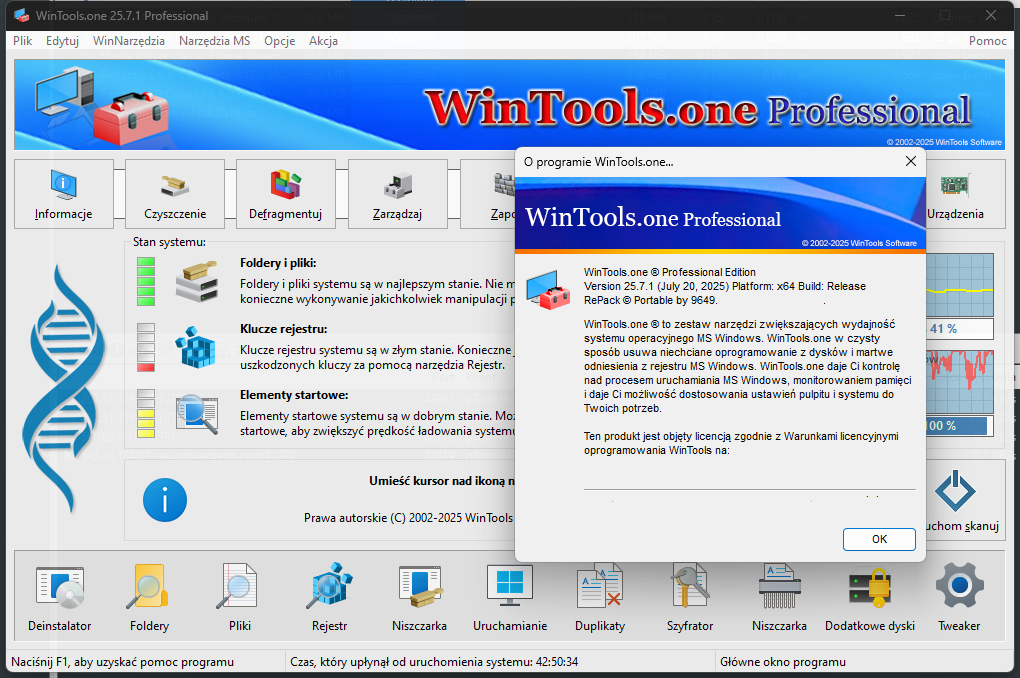
Task: Click the DNA helix graphic
Action: coord(63,388)
